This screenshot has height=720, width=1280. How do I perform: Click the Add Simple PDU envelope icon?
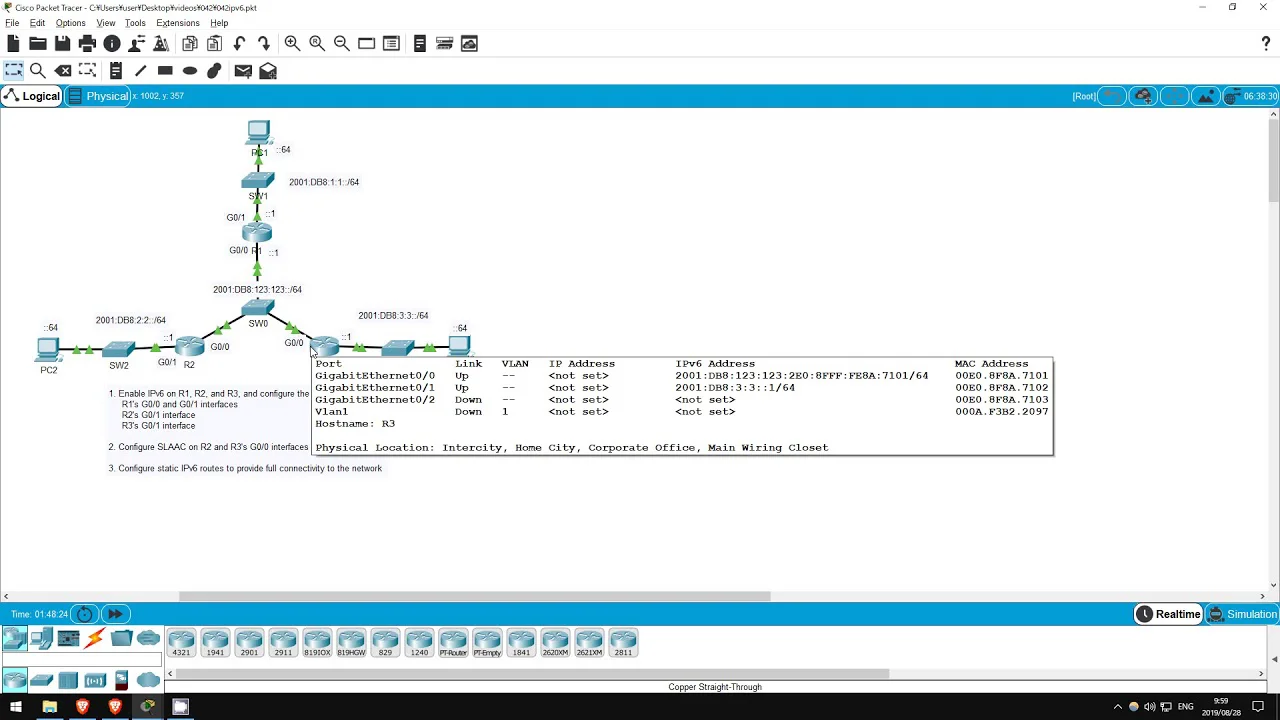[x=243, y=70]
